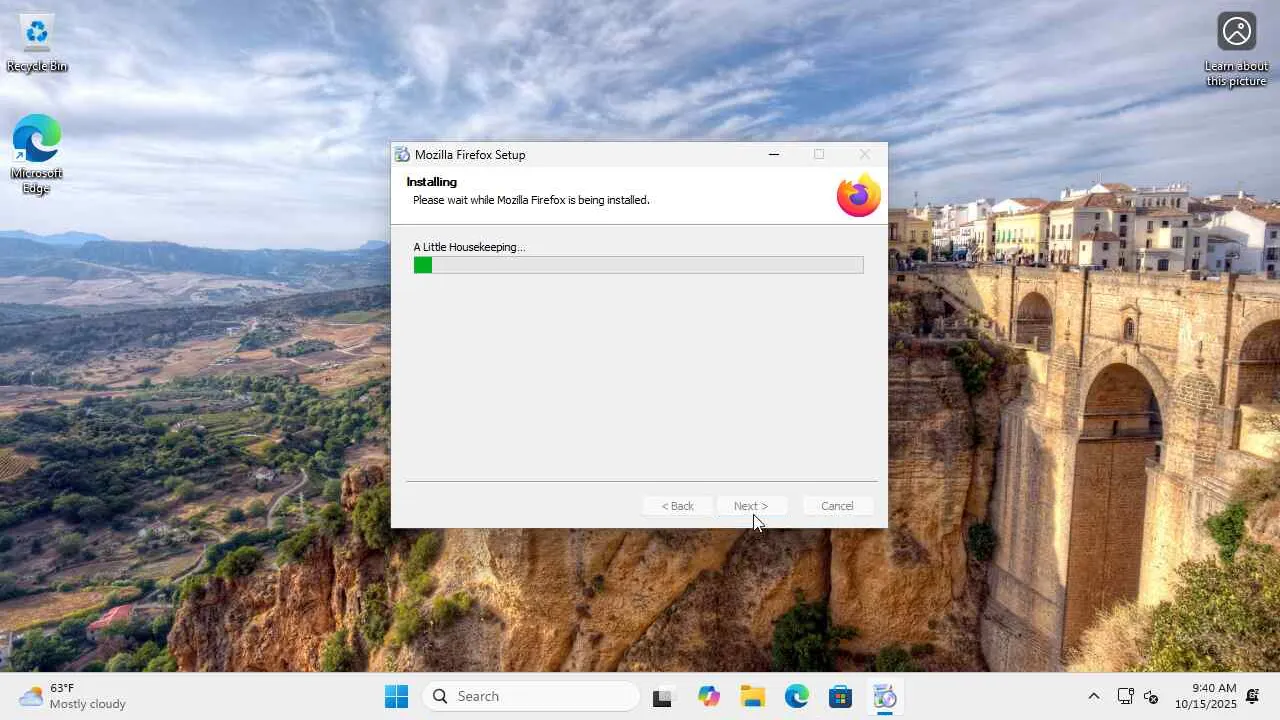
Task: Minimize the Mozilla Firefox Setup window
Action: coord(773,155)
